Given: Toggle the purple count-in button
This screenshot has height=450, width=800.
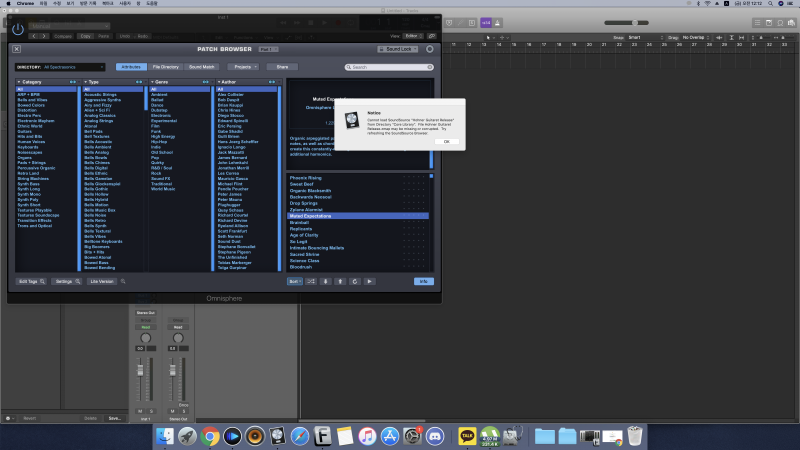Looking at the screenshot, I should (x=486, y=23).
